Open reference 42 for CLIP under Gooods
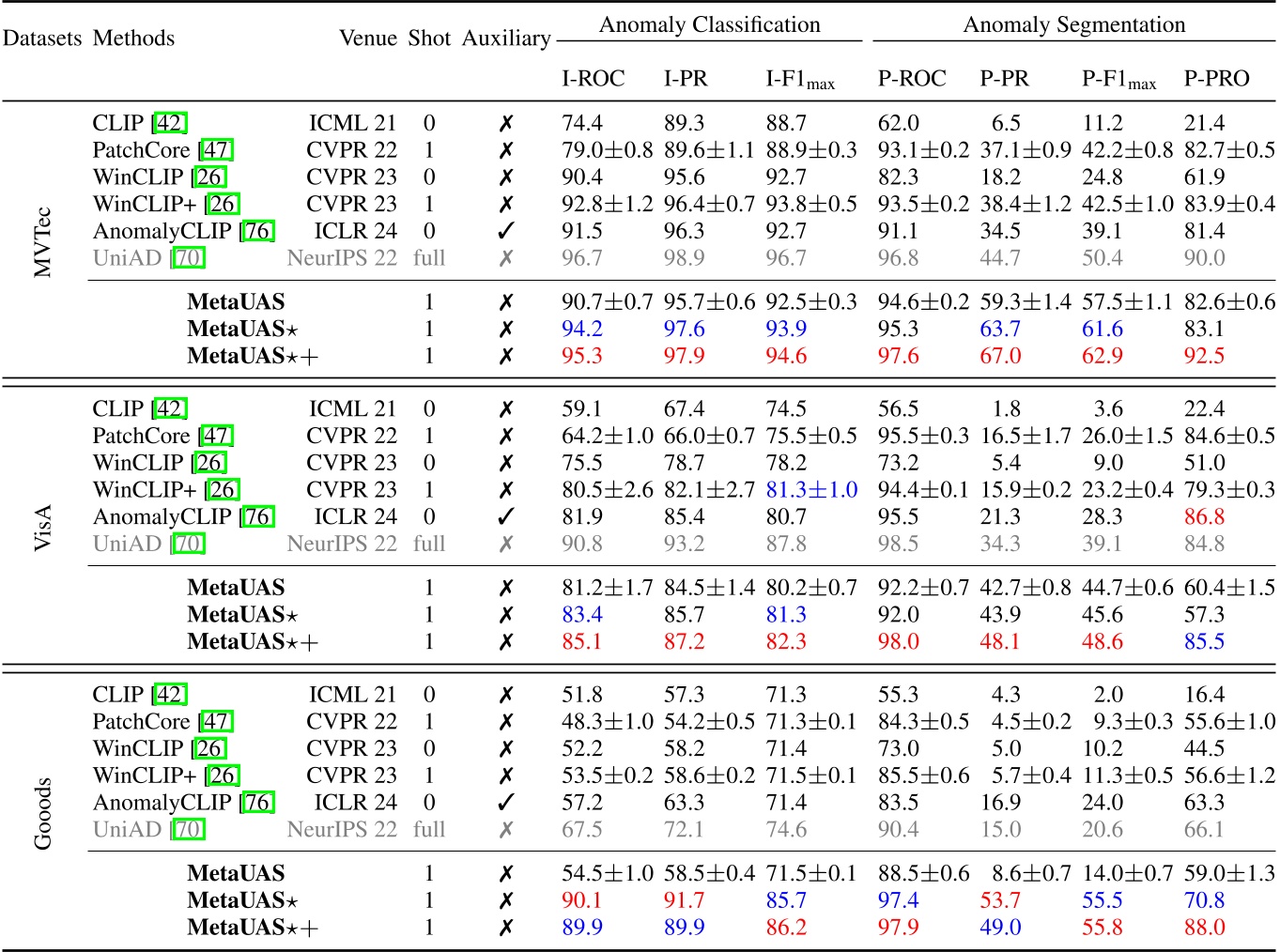1280x952 pixels. (x=169, y=693)
